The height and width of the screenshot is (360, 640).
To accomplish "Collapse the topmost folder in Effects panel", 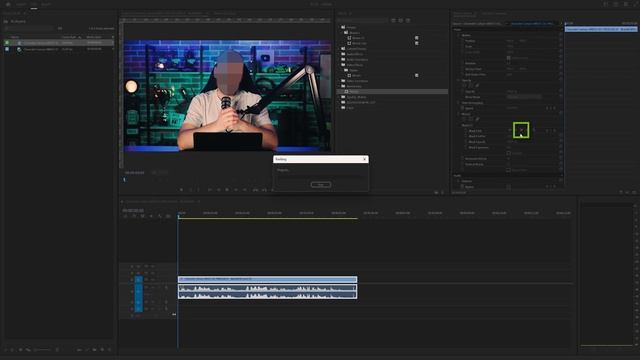I will (339, 27).
